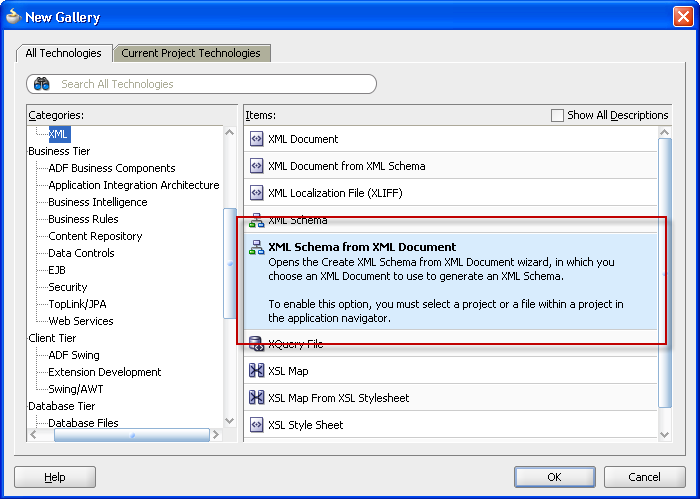Switch to Current Project Technologies tab
The height and width of the screenshot is (499, 700).
(x=191, y=53)
